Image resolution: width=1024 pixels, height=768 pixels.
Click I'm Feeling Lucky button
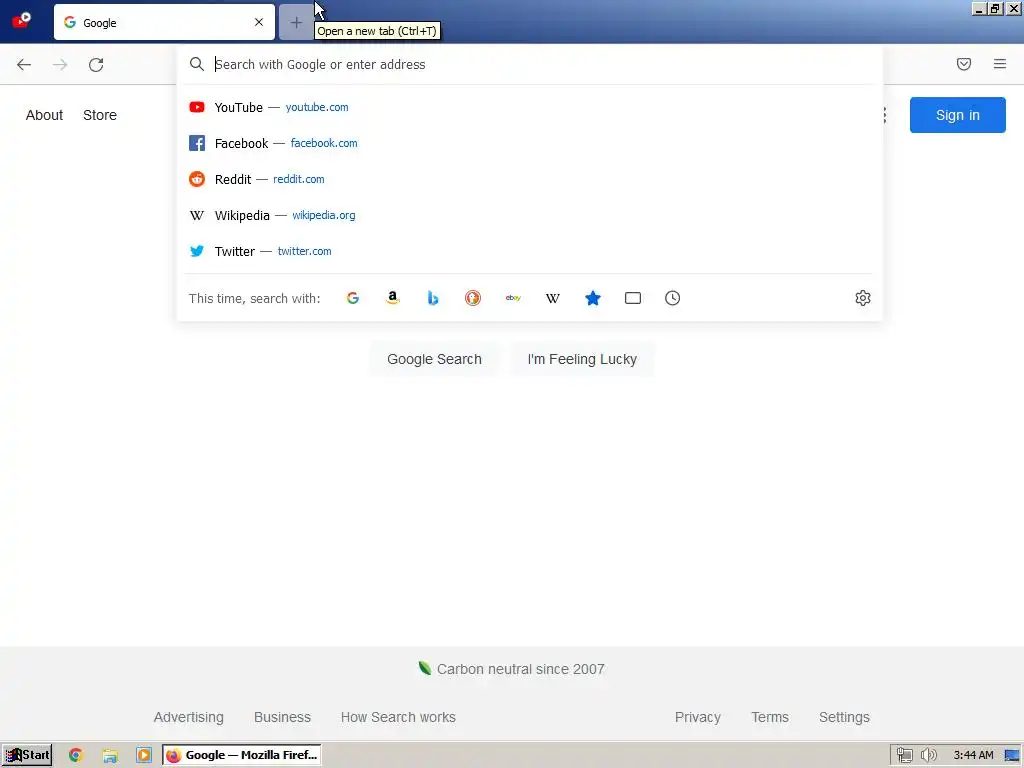582,359
